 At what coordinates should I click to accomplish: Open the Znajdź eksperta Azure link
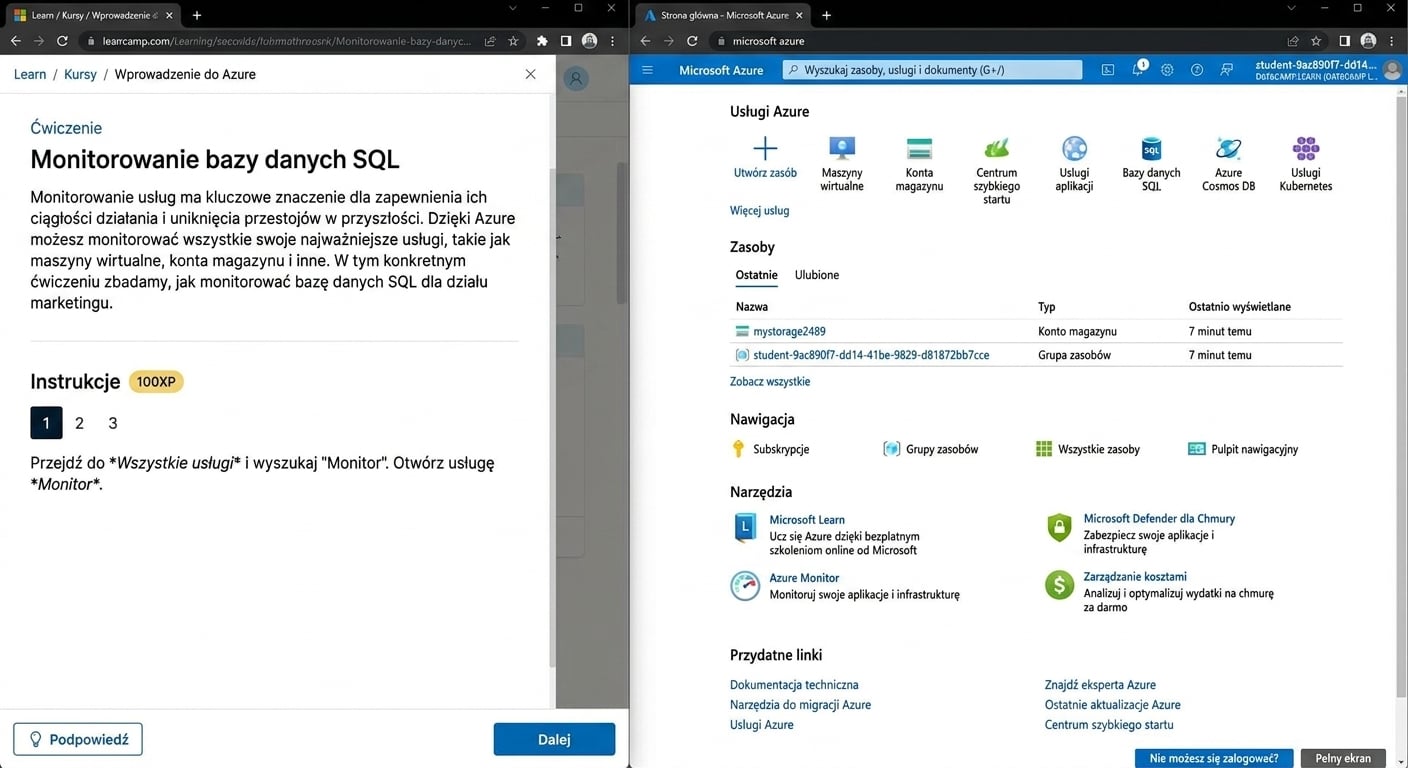tap(1100, 685)
